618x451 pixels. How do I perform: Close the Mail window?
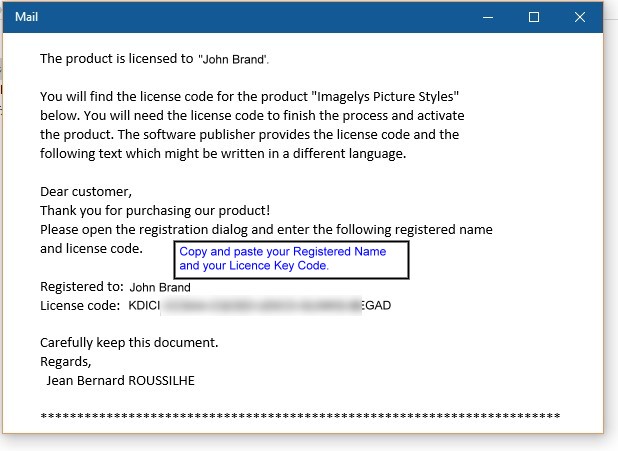[580, 17]
